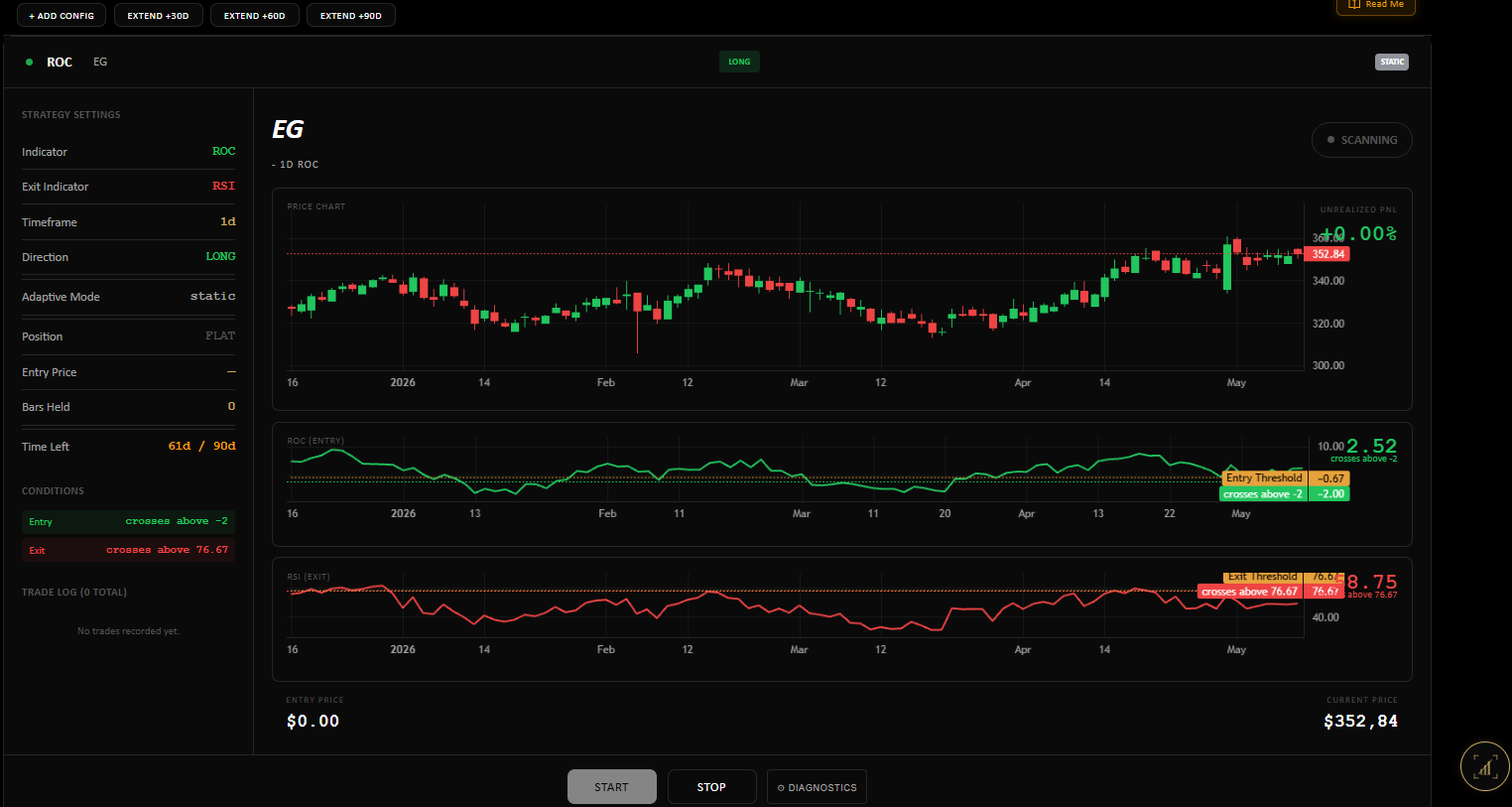Click the Timeframe value 1d
Image resolution: width=1512 pixels, height=807 pixels.
(228, 221)
